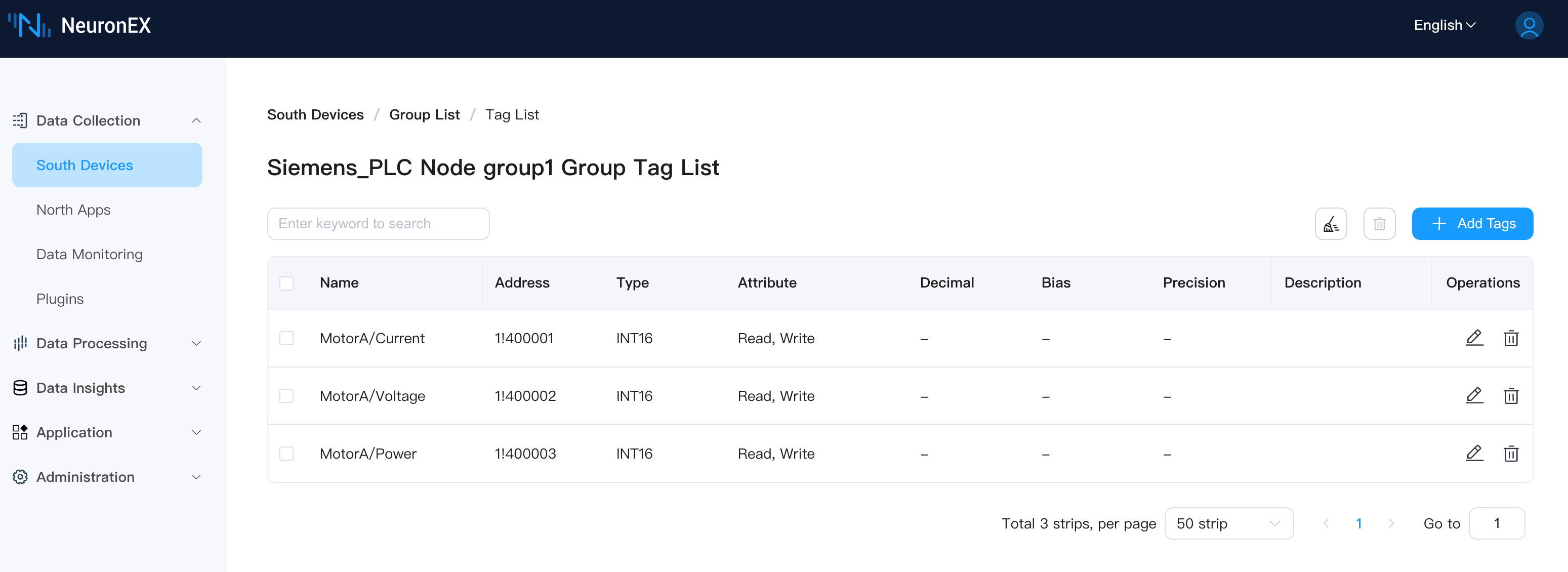Image resolution: width=1568 pixels, height=572 pixels.
Task: Open North Apps in the sidebar
Action: coord(73,210)
